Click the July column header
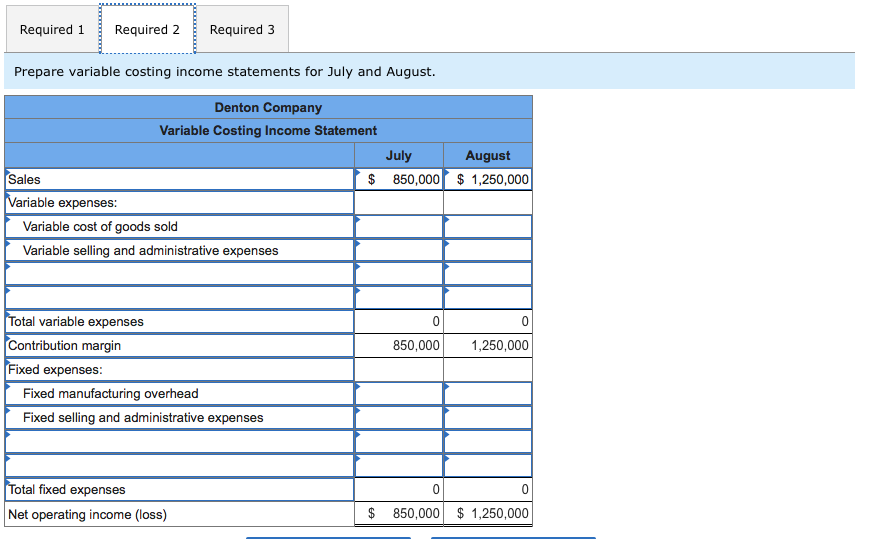The width and height of the screenshot is (891, 539). [x=399, y=156]
